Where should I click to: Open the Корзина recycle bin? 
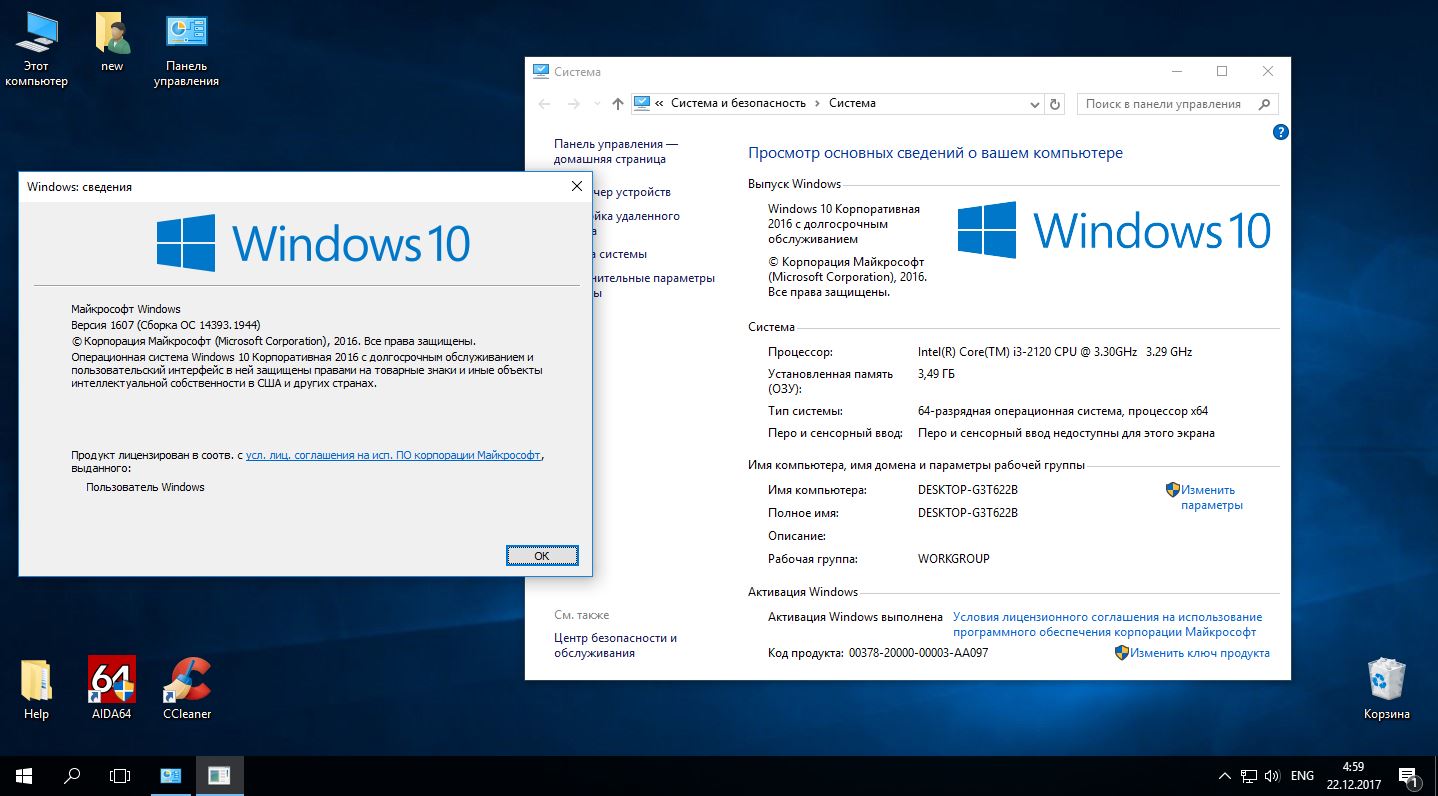[x=1386, y=690]
